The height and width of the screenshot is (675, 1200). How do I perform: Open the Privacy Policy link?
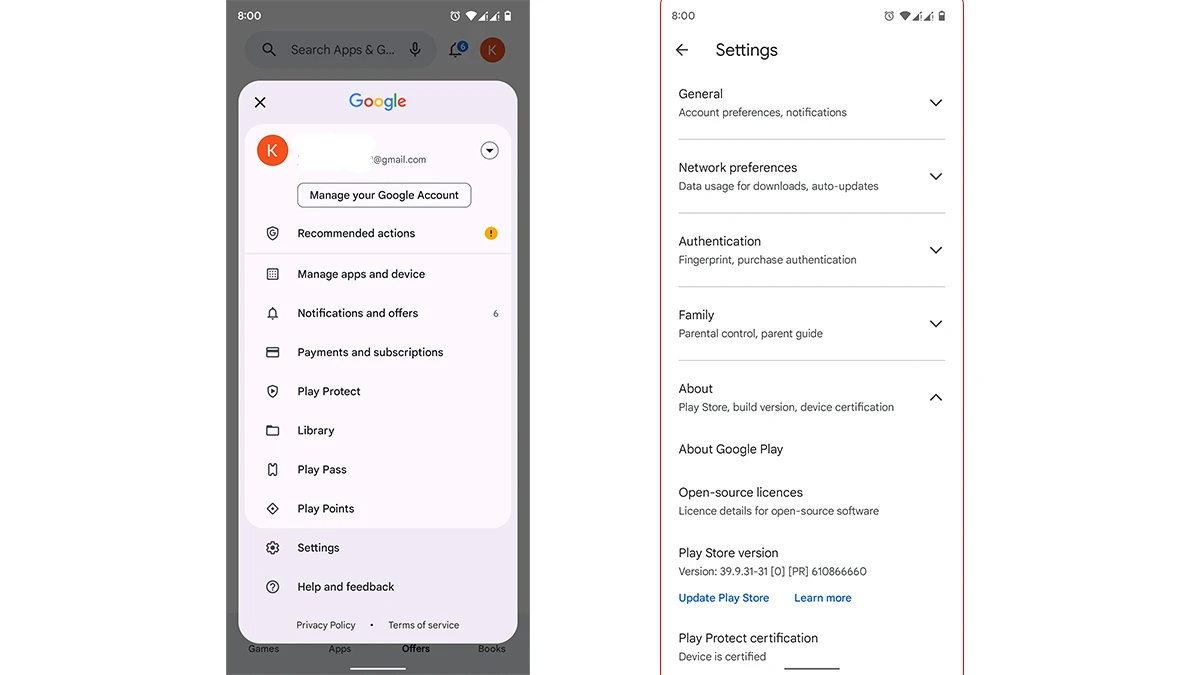(326, 625)
